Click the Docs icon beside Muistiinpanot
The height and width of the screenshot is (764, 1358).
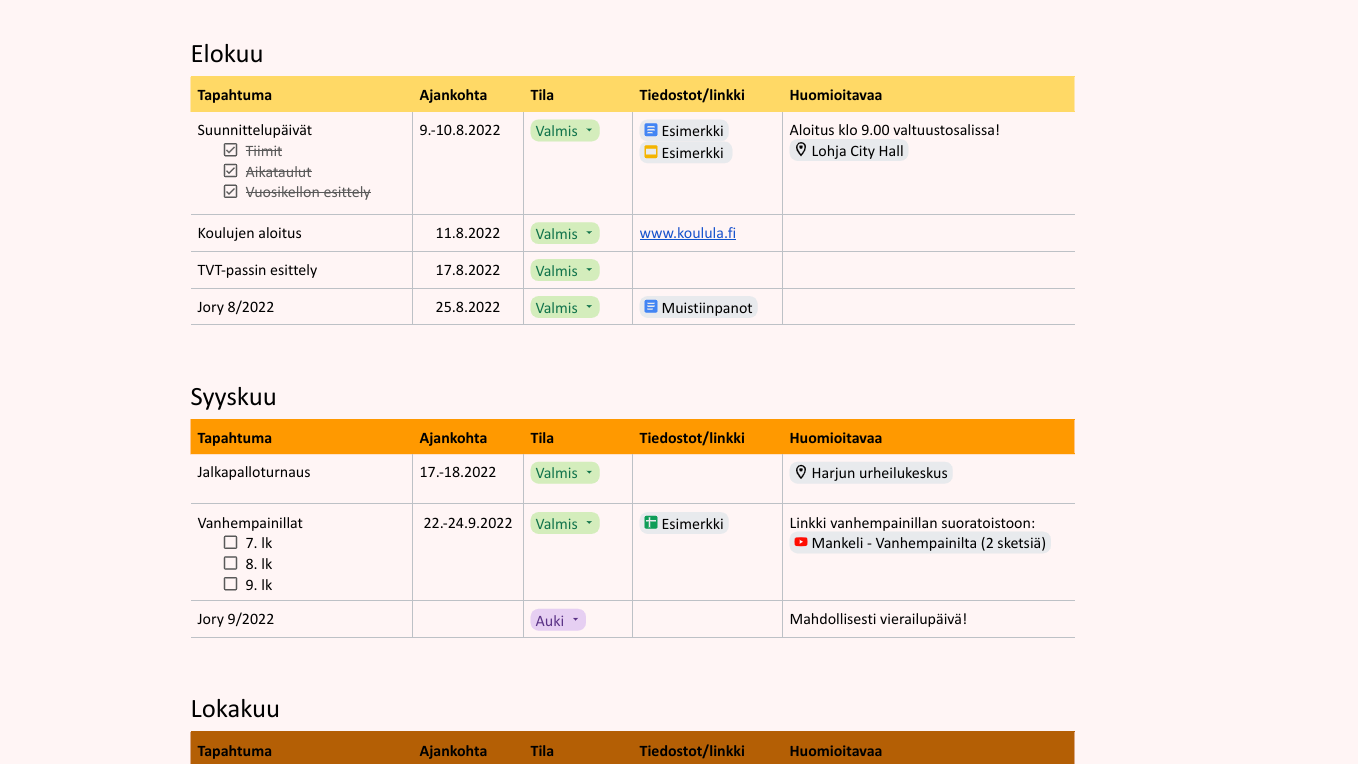[x=651, y=307]
